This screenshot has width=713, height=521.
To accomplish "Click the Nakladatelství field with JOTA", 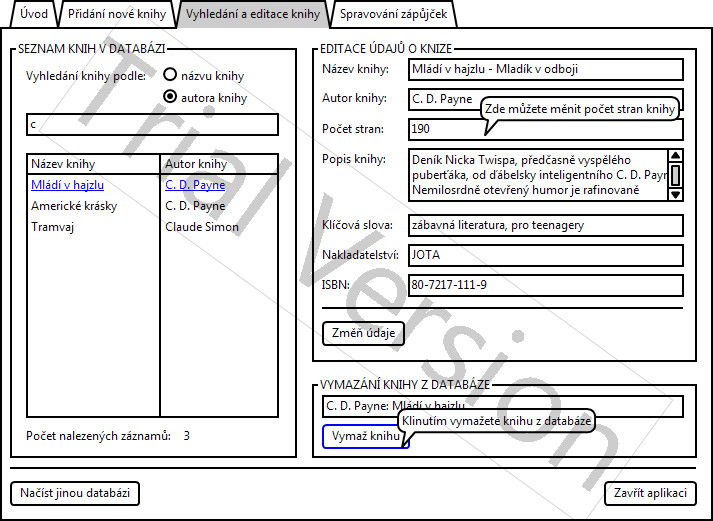I will (546, 255).
